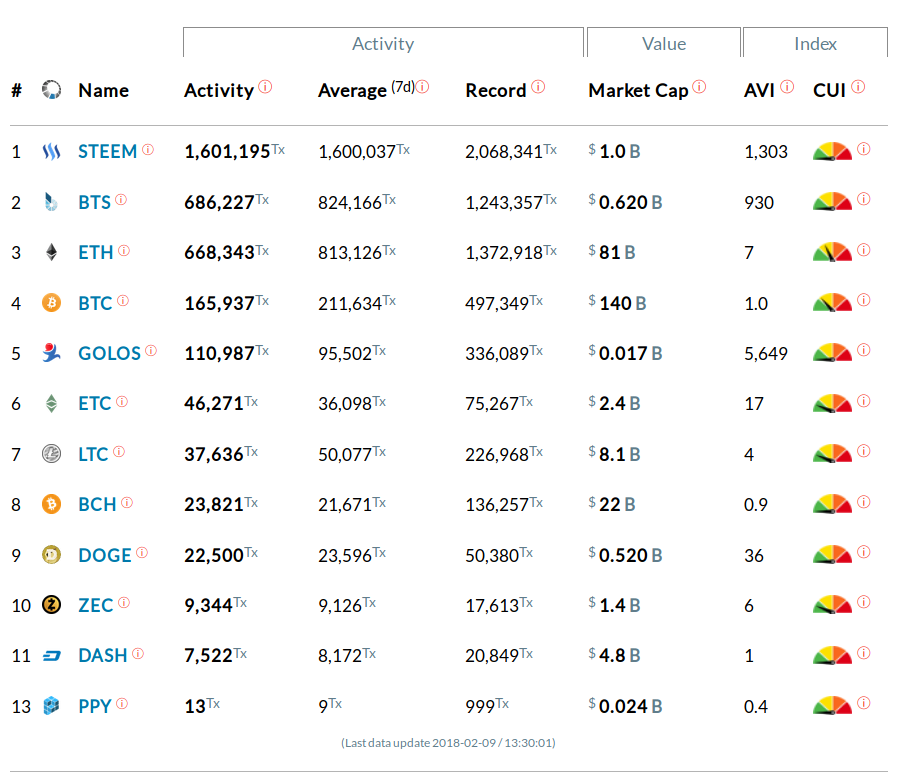Click BTC market cap $140 B
Screen dimensions: 899x776
click(617, 303)
